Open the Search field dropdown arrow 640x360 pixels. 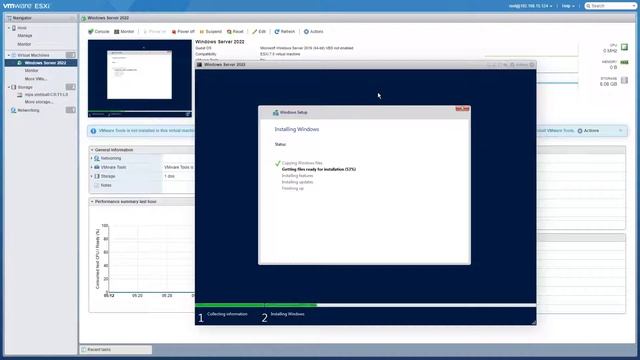(634, 6)
